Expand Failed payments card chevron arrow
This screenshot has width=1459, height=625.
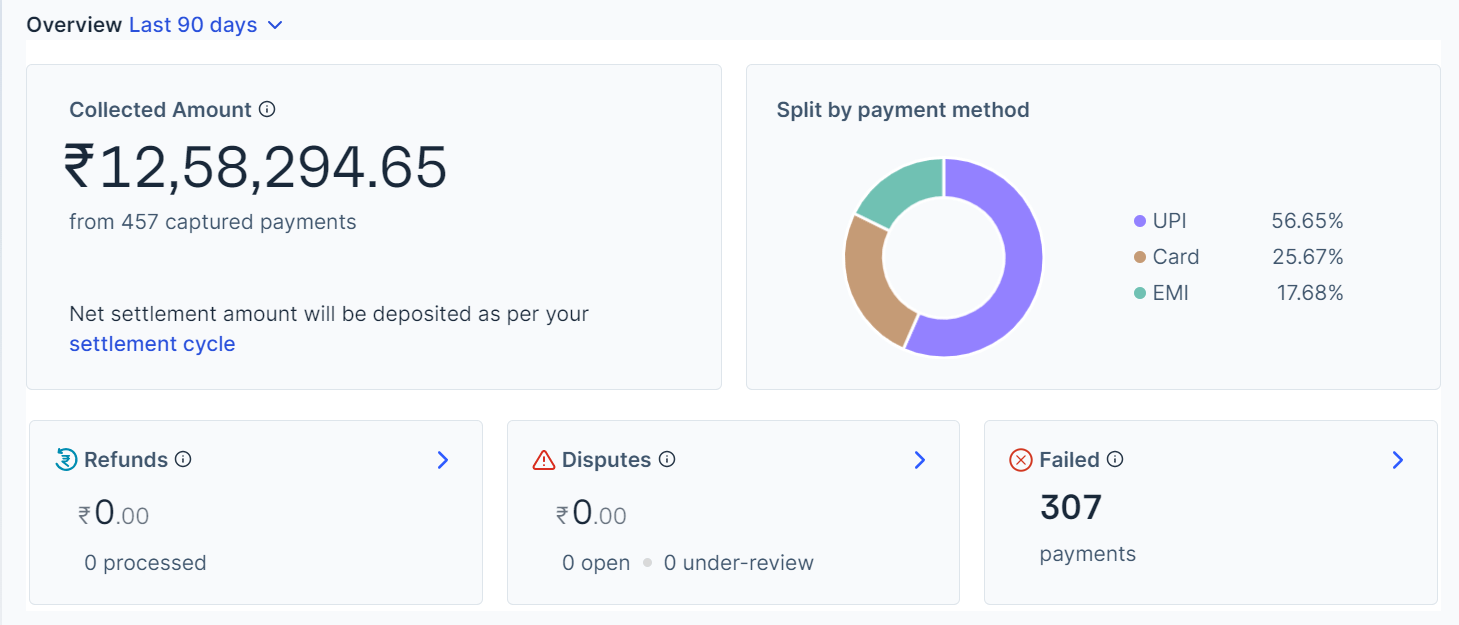(x=1398, y=460)
